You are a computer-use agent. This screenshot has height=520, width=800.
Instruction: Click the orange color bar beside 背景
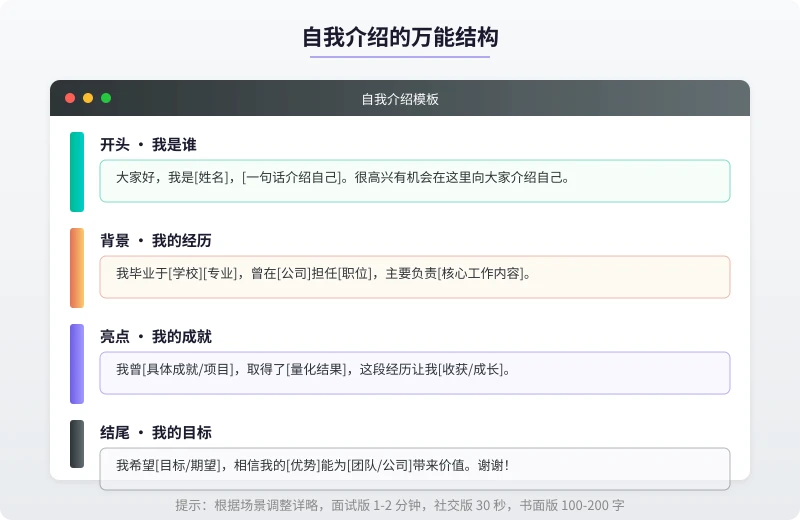pyautogui.click(x=77, y=268)
